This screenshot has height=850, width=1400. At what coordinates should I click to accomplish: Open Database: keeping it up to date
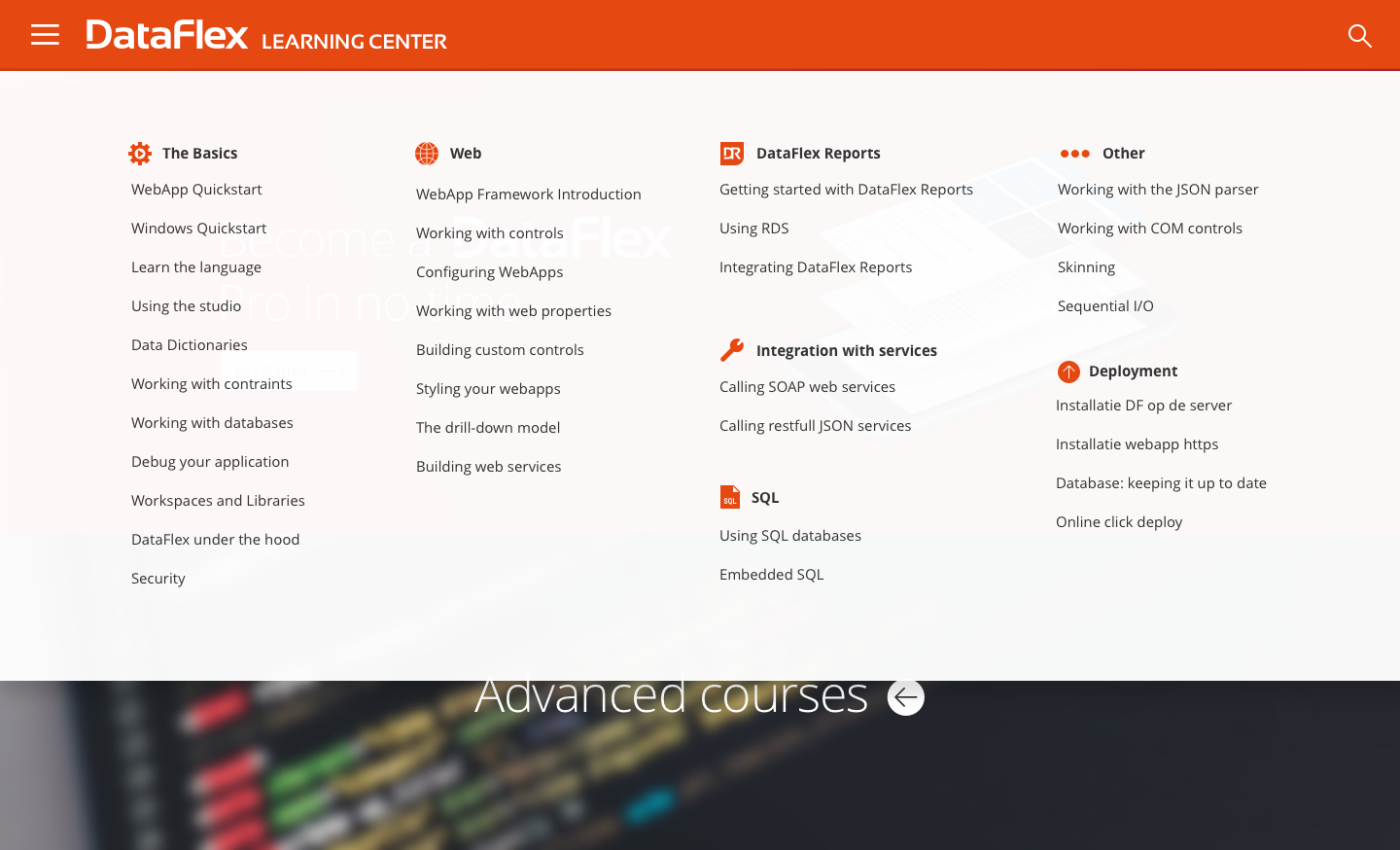(1161, 483)
